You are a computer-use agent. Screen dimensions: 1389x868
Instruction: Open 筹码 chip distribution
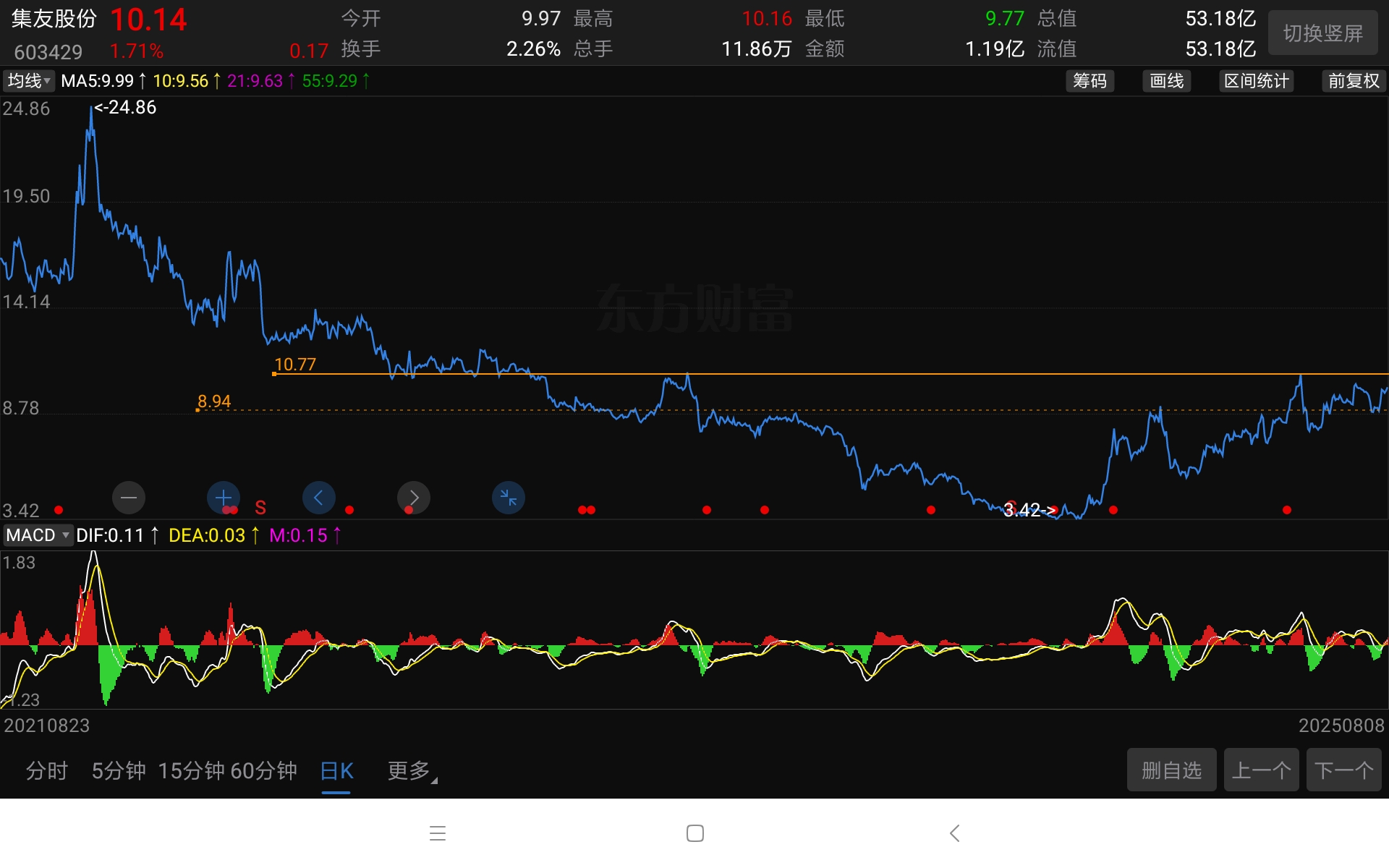(1090, 81)
